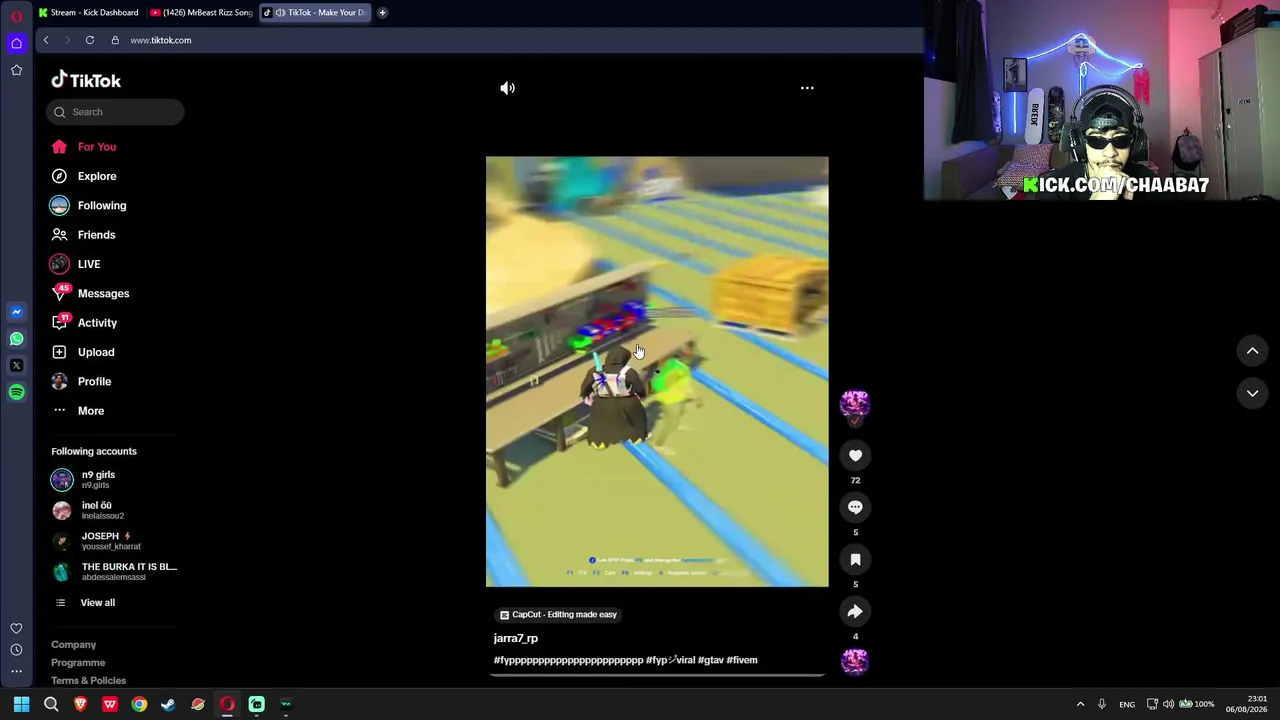Image resolution: width=1280 pixels, height=720 pixels.
Task: Mute the TikTok video sound
Action: (507, 88)
